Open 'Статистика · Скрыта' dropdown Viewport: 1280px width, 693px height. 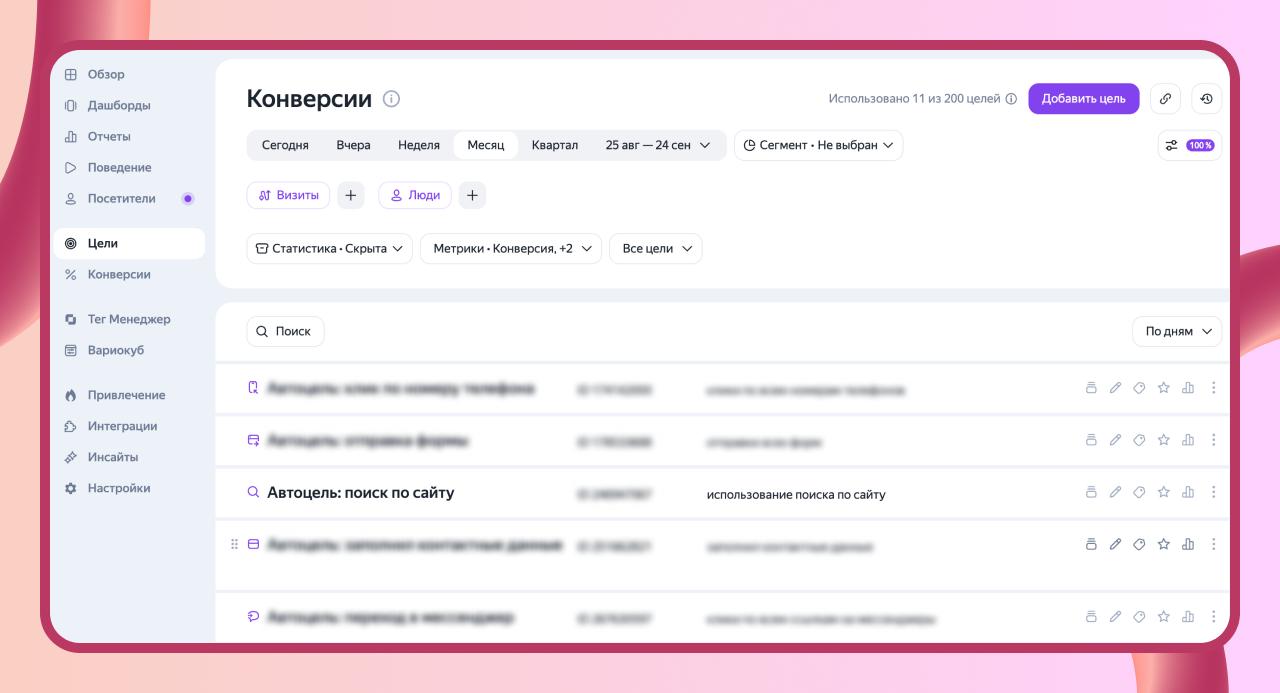point(330,249)
